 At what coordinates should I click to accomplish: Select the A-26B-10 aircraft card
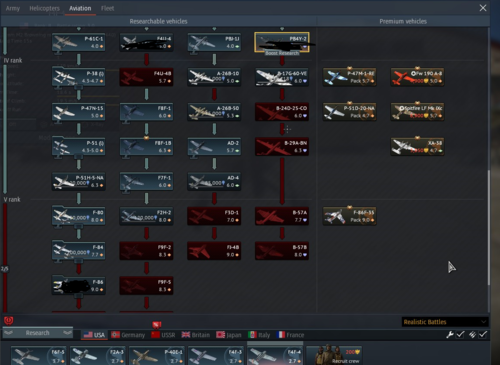(214, 77)
